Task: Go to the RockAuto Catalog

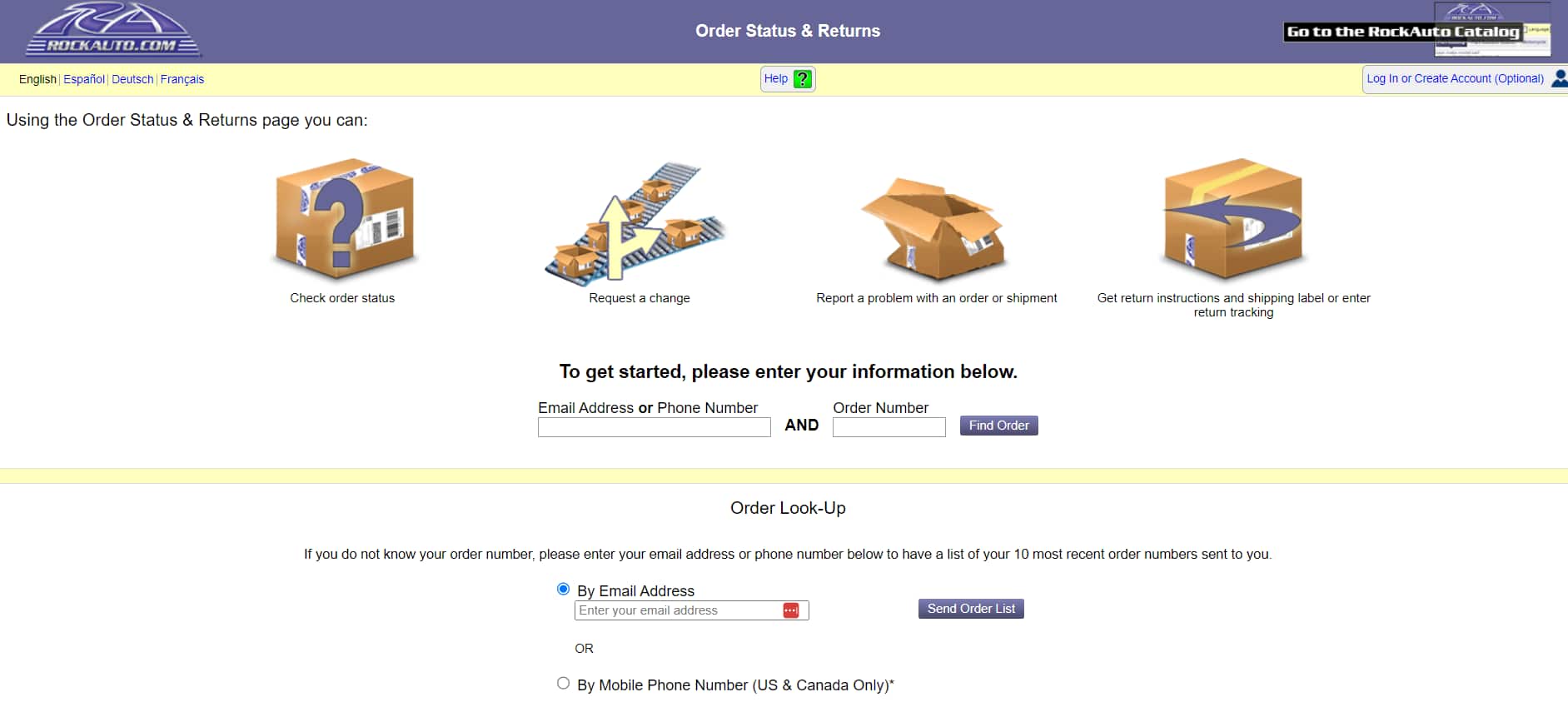Action: click(x=1403, y=32)
